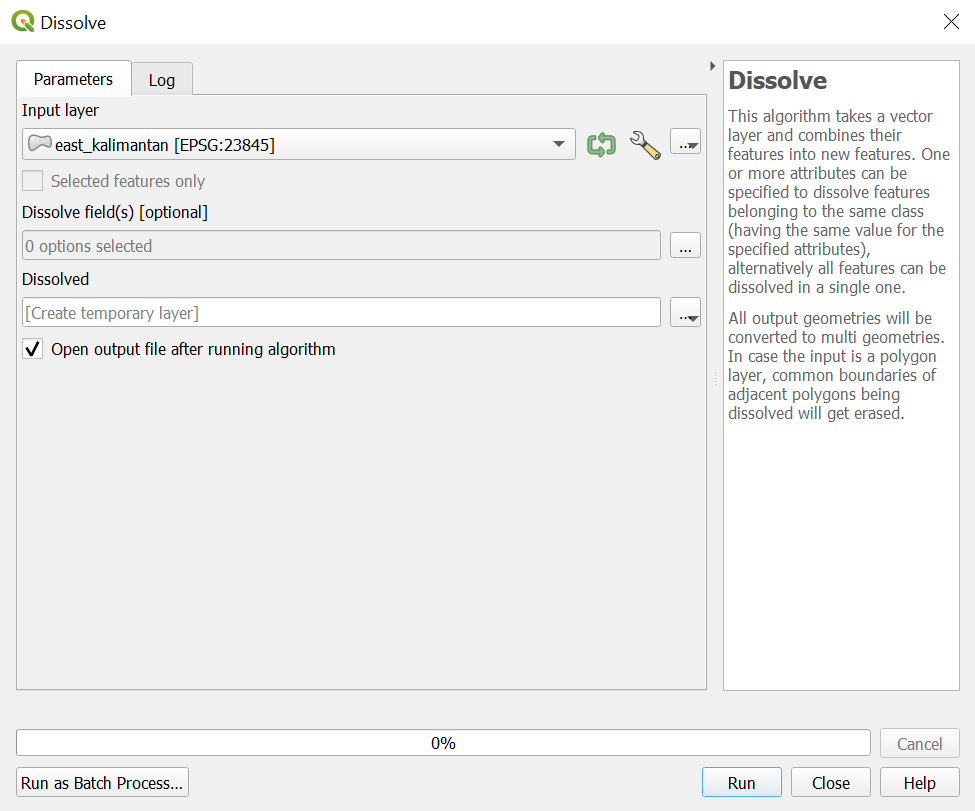This screenshot has height=811, width=975.
Task: Open Help for the Dissolve algorithm
Action: [x=919, y=783]
